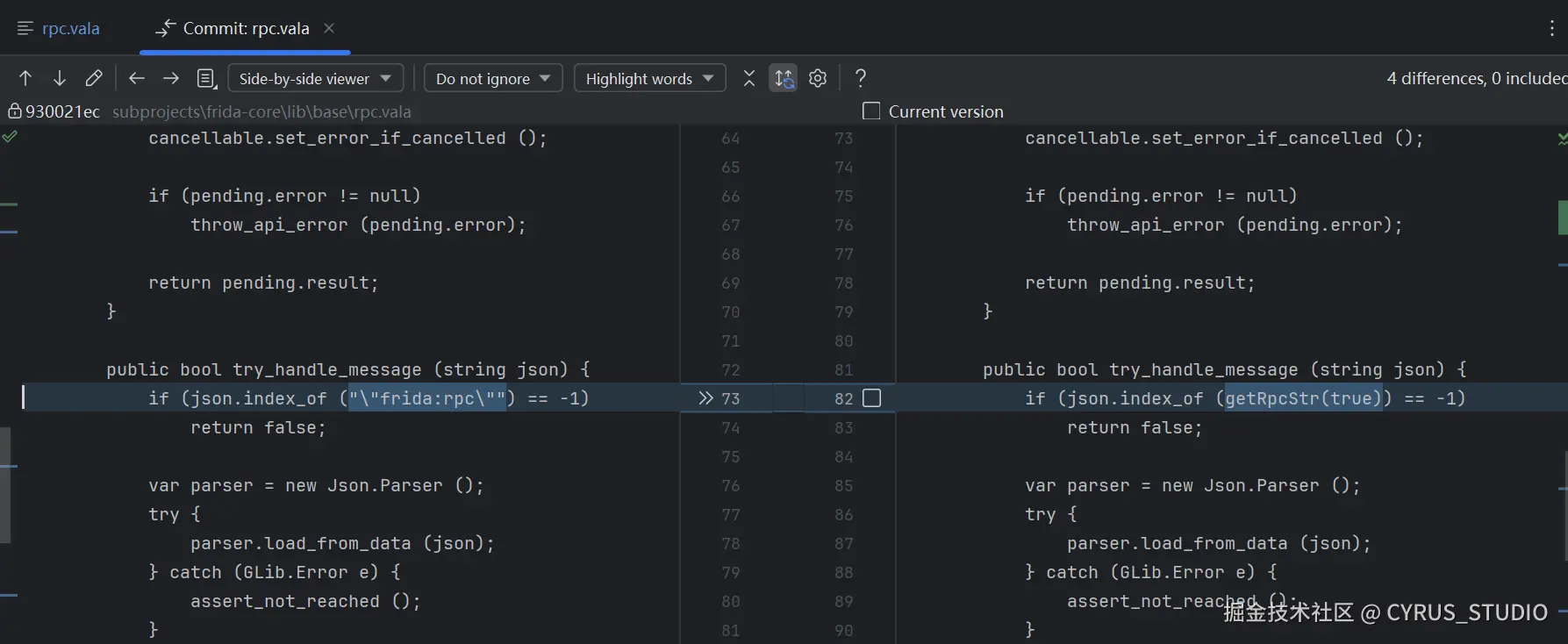
Task: Collapse unchanged fragments icon
Action: (748, 78)
